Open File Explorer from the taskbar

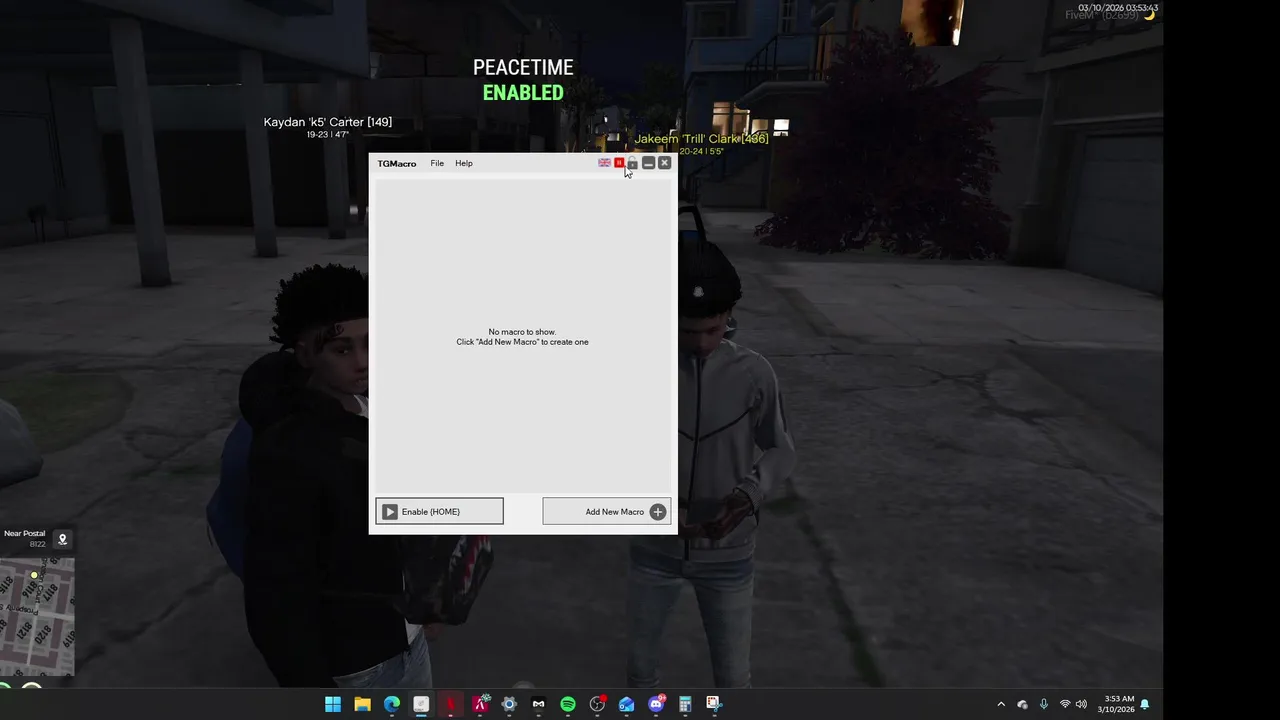(362, 704)
